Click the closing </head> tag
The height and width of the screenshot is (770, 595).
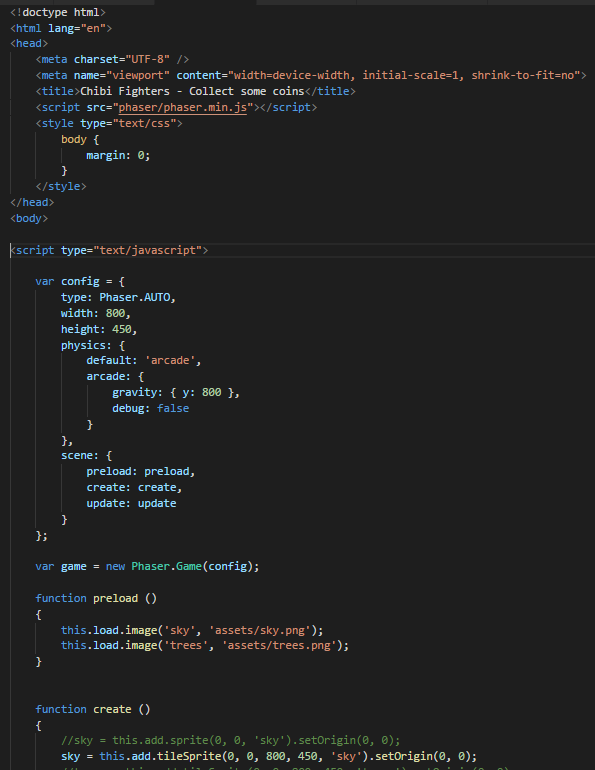[x=32, y=202]
